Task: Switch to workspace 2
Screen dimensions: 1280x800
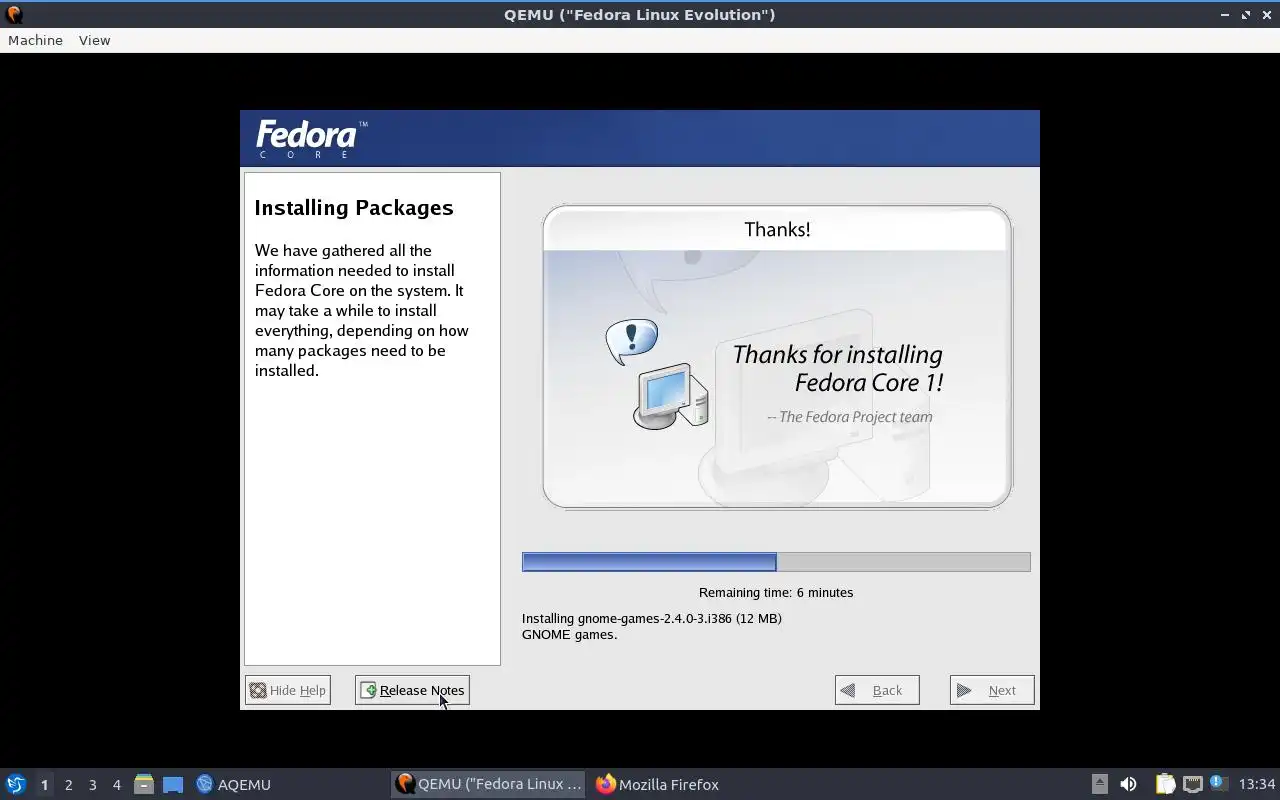Action: (x=68, y=784)
